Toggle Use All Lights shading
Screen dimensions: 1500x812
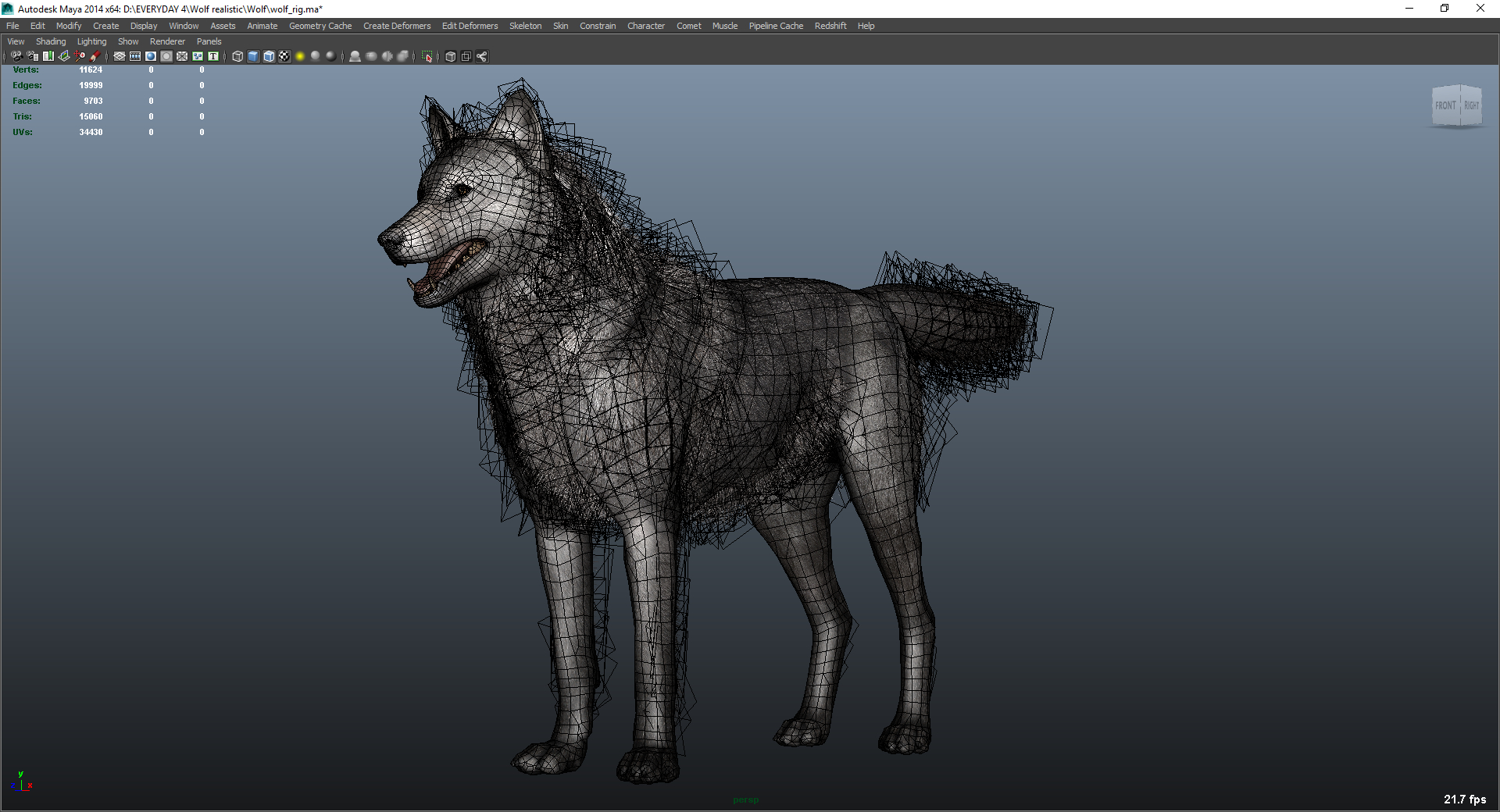tap(315, 56)
